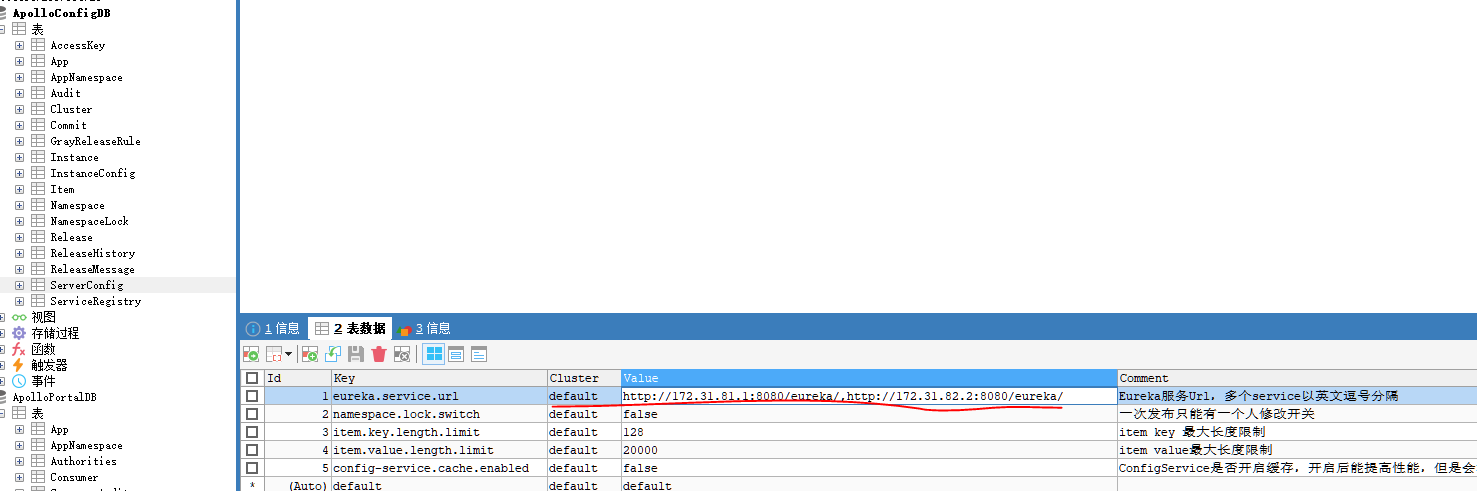Check the eureka.service.url row checkbox
This screenshot has height=491, width=1477.
(x=252, y=396)
